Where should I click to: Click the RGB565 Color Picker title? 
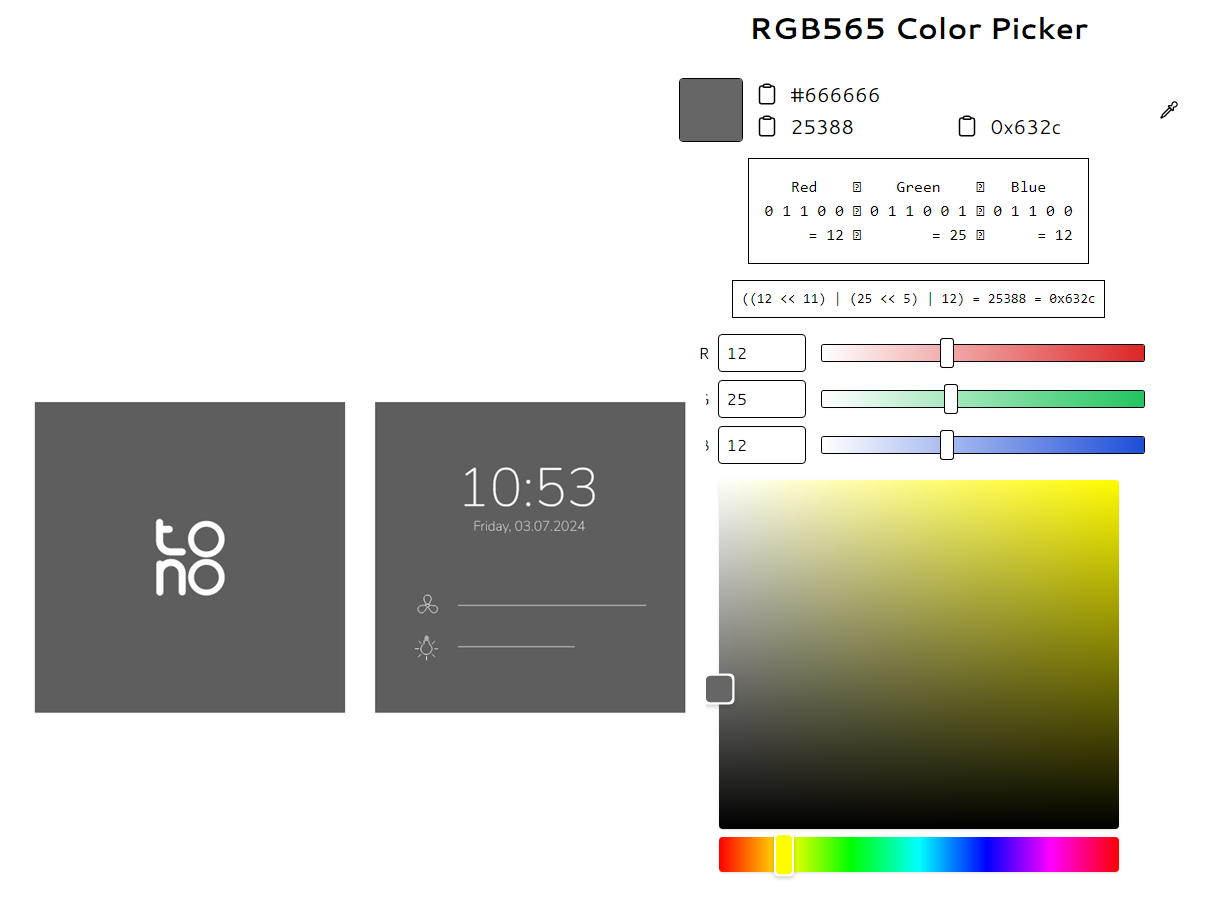point(918,29)
